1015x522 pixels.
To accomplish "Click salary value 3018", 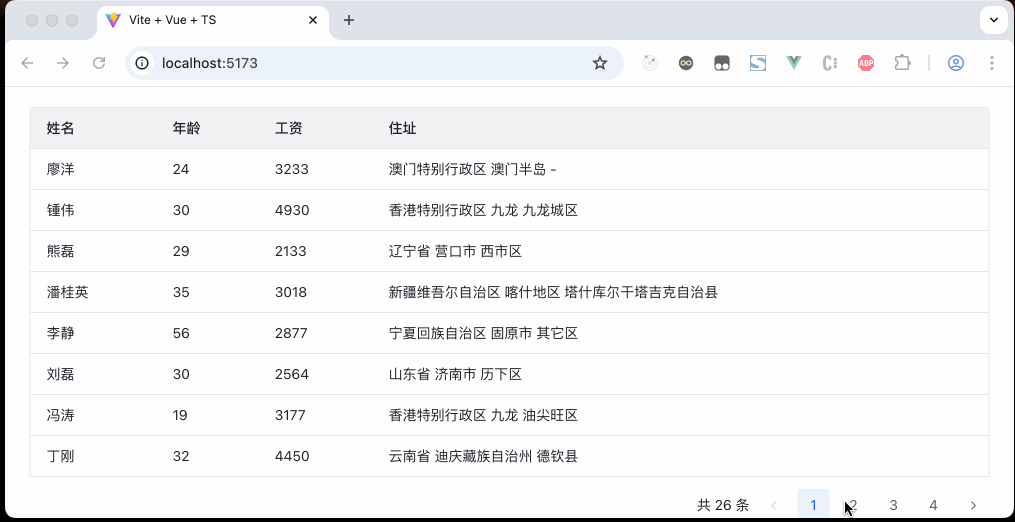I will [291, 292].
